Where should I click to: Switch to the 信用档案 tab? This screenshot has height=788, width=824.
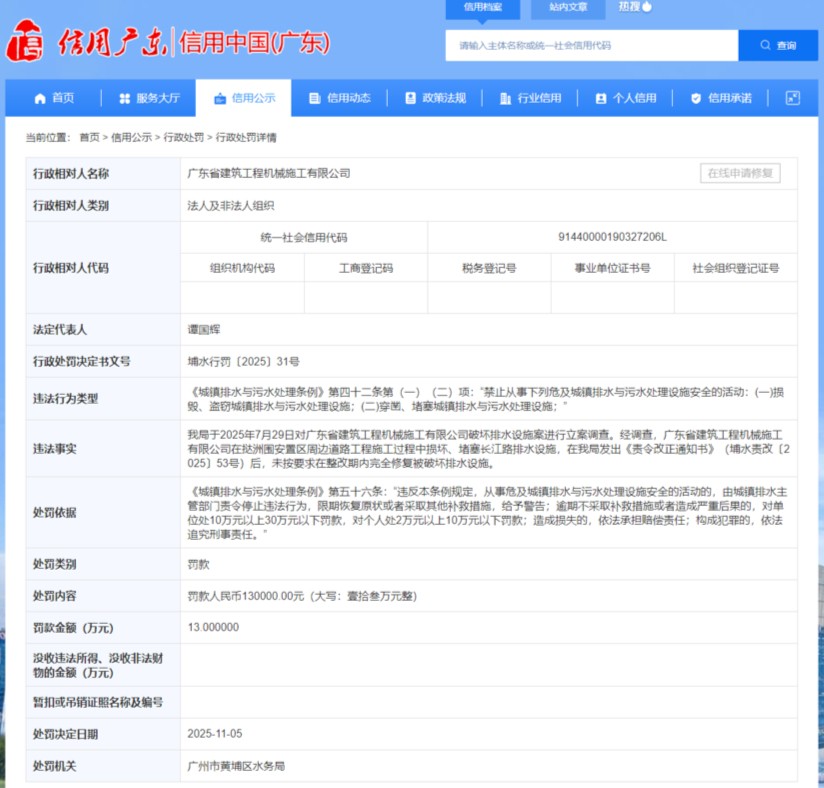pyautogui.click(x=481, y=8)
